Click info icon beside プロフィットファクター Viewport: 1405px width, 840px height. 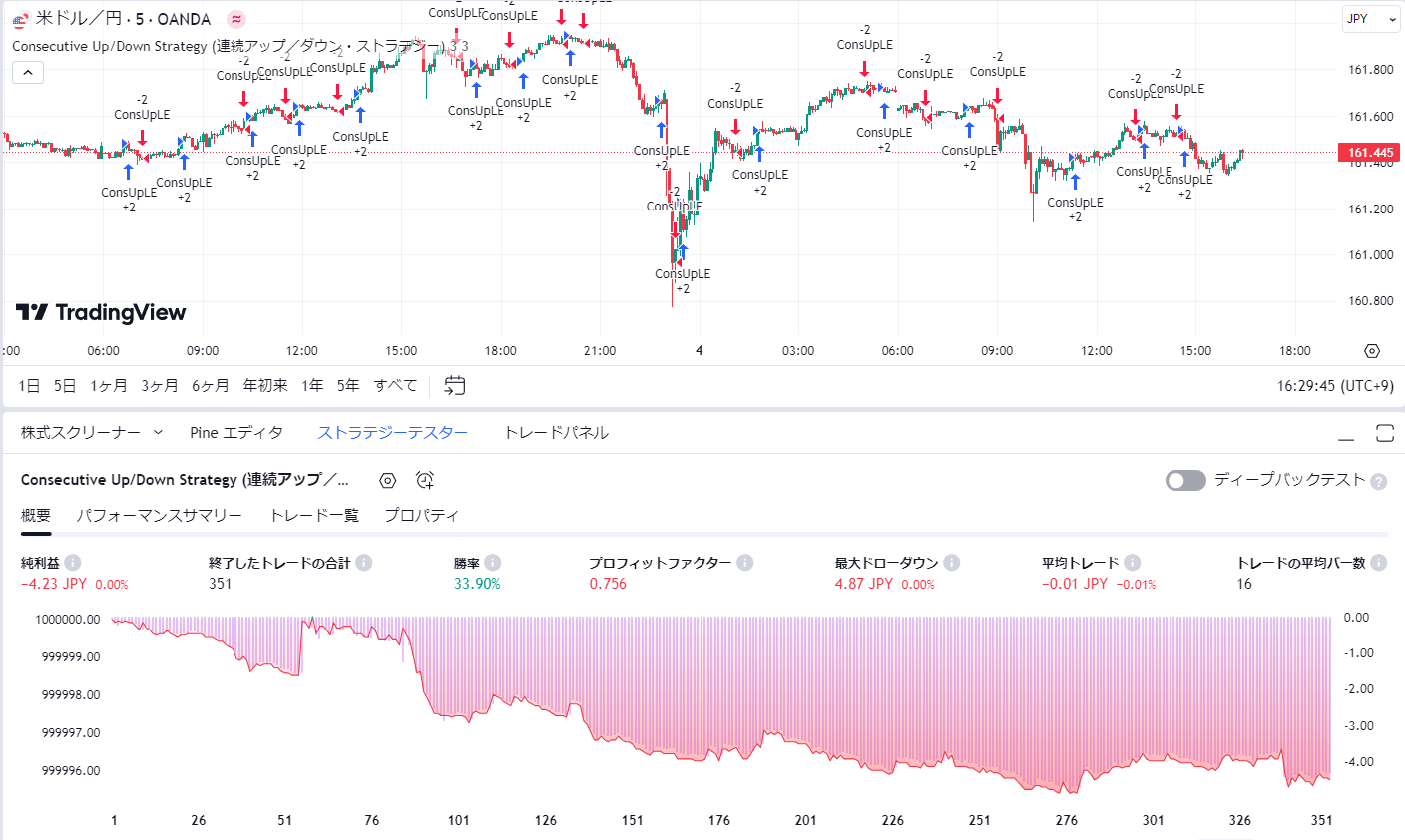pos(745,563)
